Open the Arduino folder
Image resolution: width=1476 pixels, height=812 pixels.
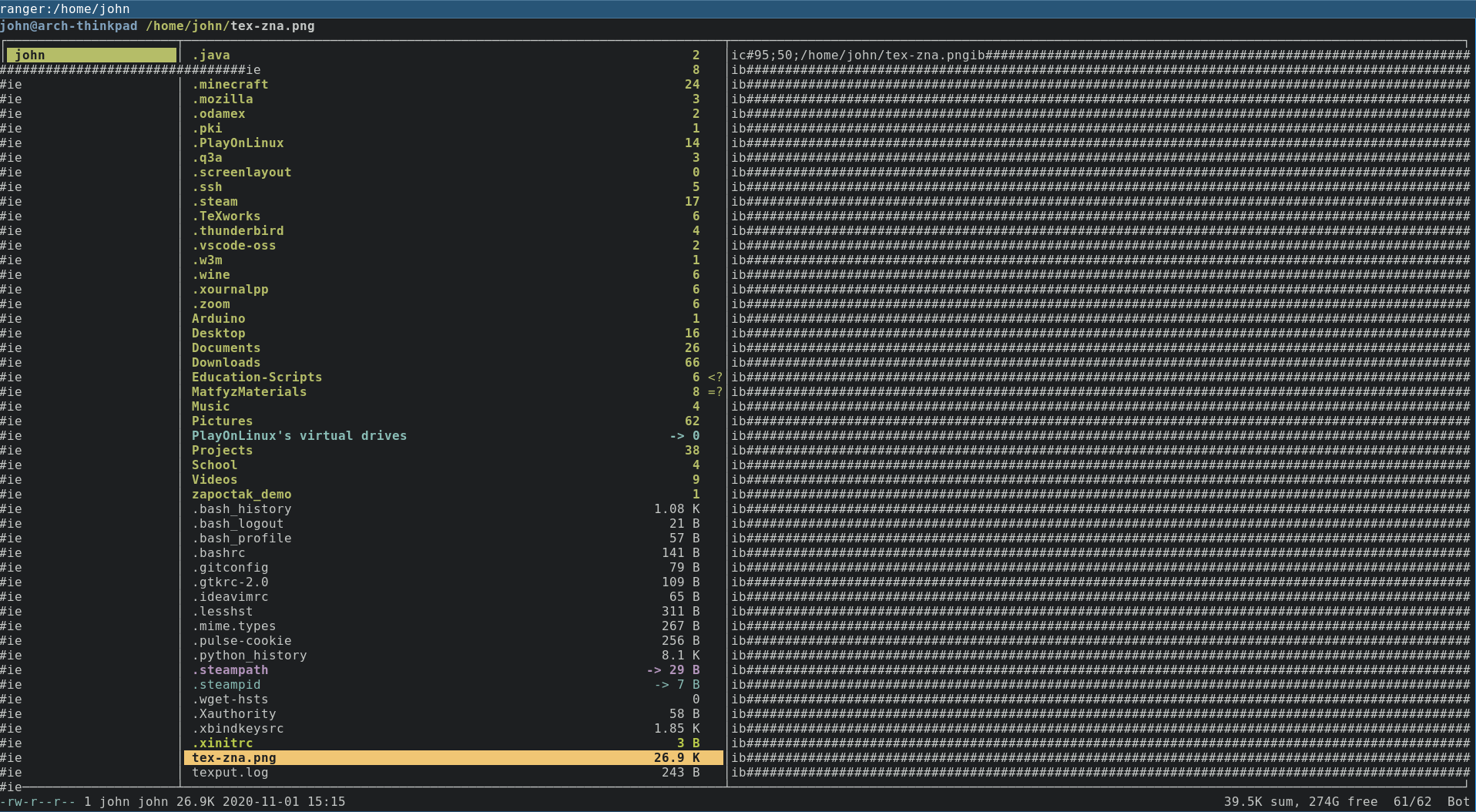pyautogui.click(x=453, y=318)
